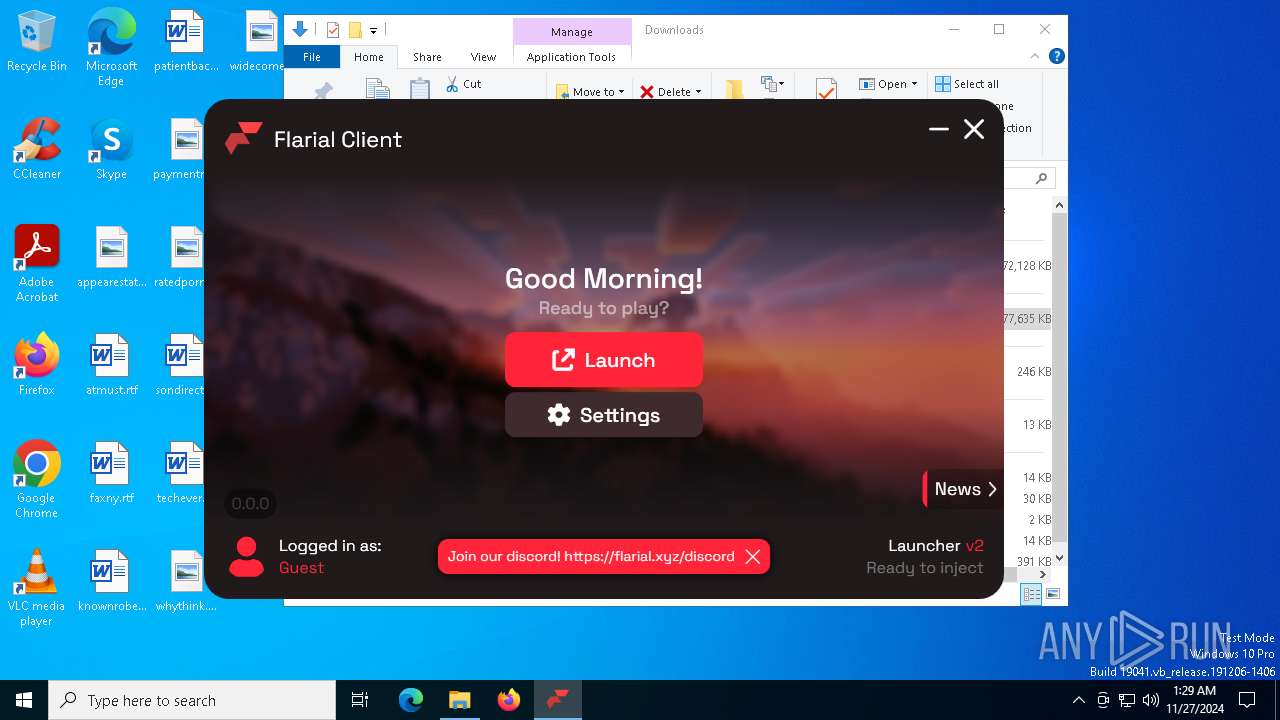Click the Flarial logo icon

[243, 139]
